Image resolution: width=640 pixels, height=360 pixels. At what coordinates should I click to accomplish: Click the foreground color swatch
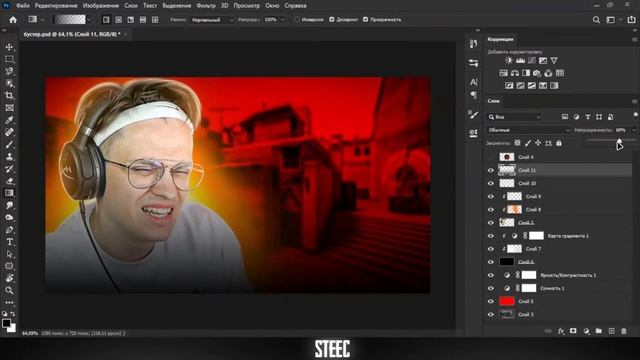click(6, 323)
